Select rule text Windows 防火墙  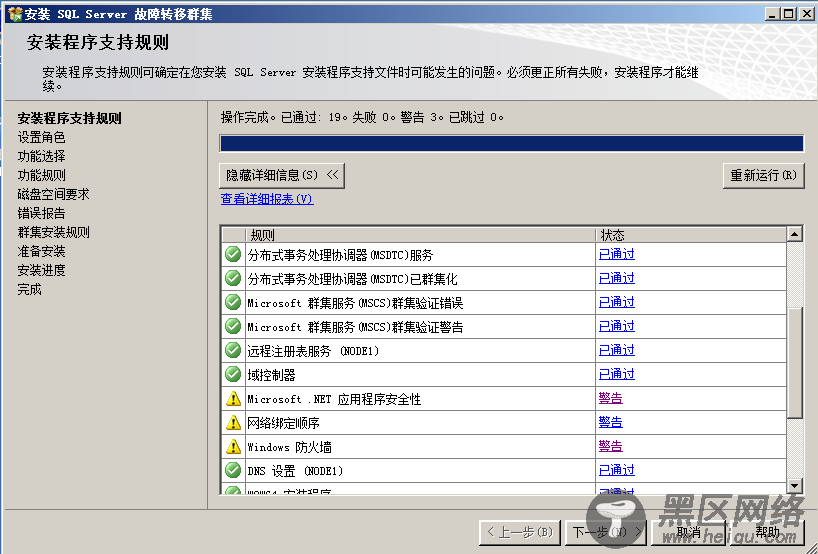click(x=289, y=447)
